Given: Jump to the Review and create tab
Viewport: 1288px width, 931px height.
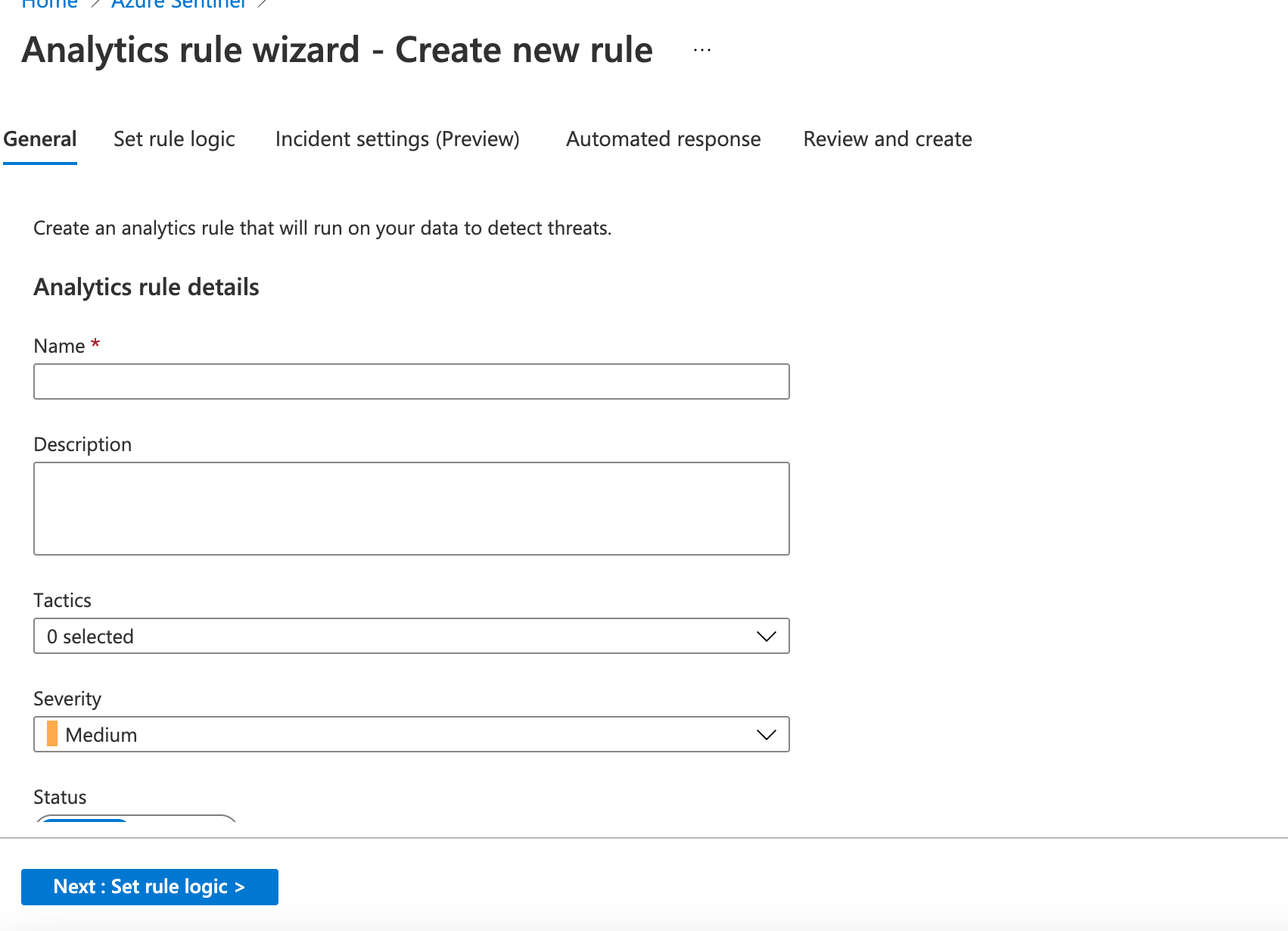Looking at the screenshot, I should coord(887,139).
